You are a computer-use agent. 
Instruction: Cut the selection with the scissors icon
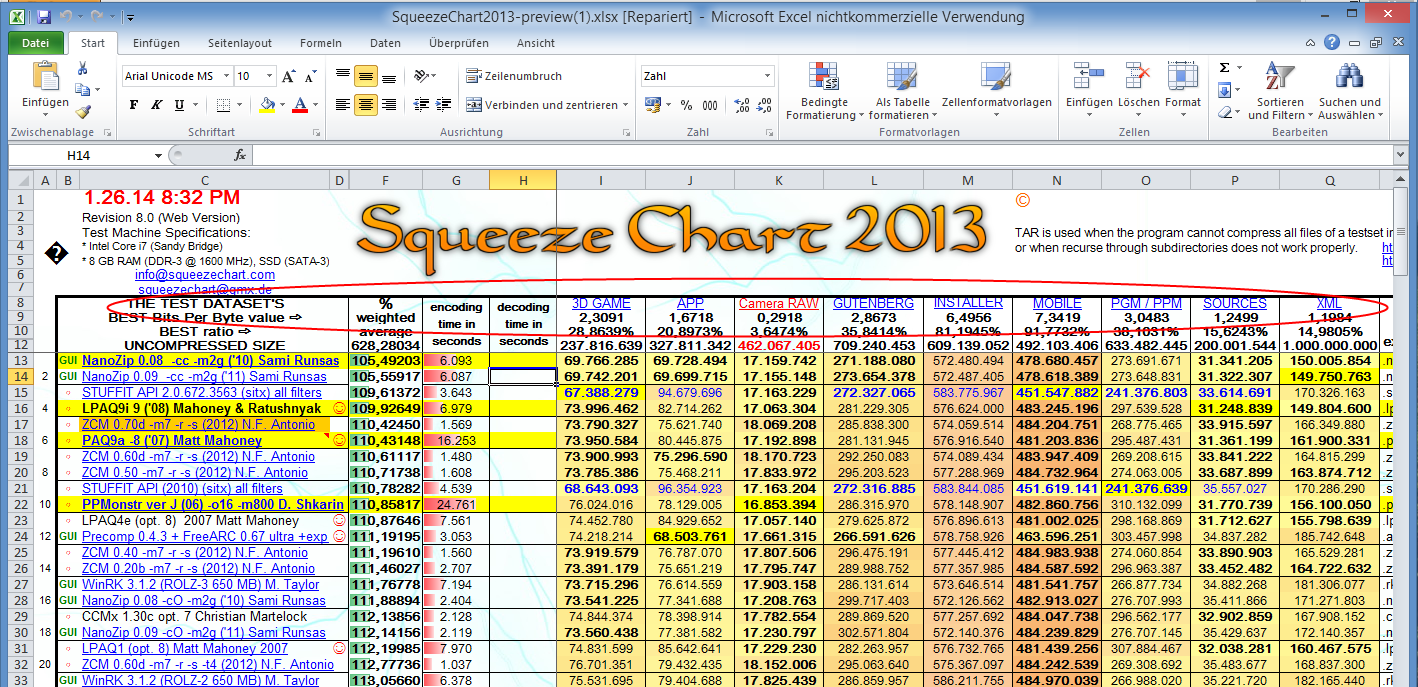[83, 68]
